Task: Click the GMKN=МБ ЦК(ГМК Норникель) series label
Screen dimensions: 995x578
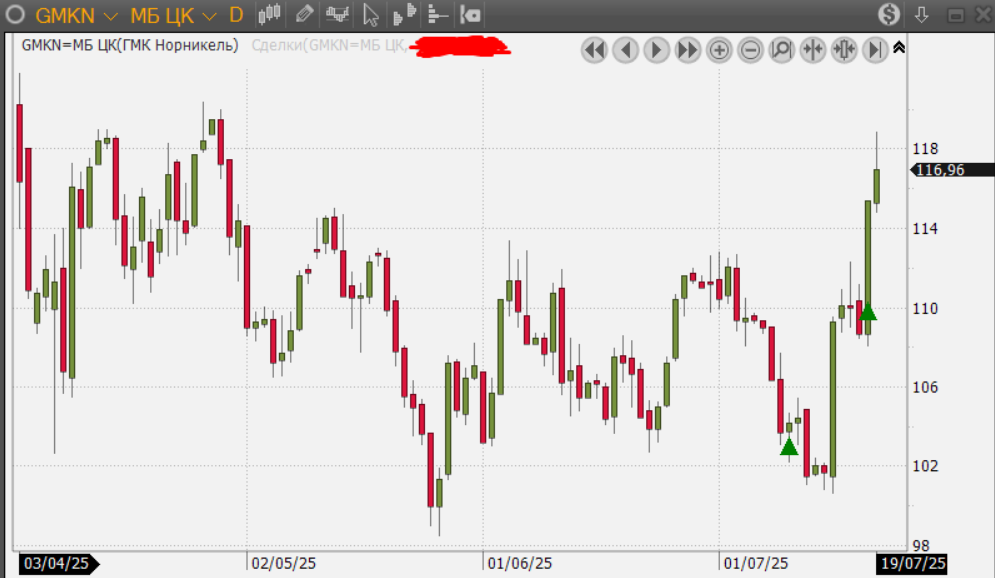Action: 130,45
